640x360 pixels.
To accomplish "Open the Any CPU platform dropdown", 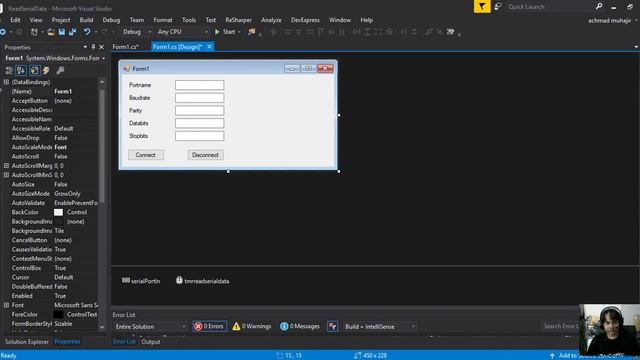I will pos(183,32).
